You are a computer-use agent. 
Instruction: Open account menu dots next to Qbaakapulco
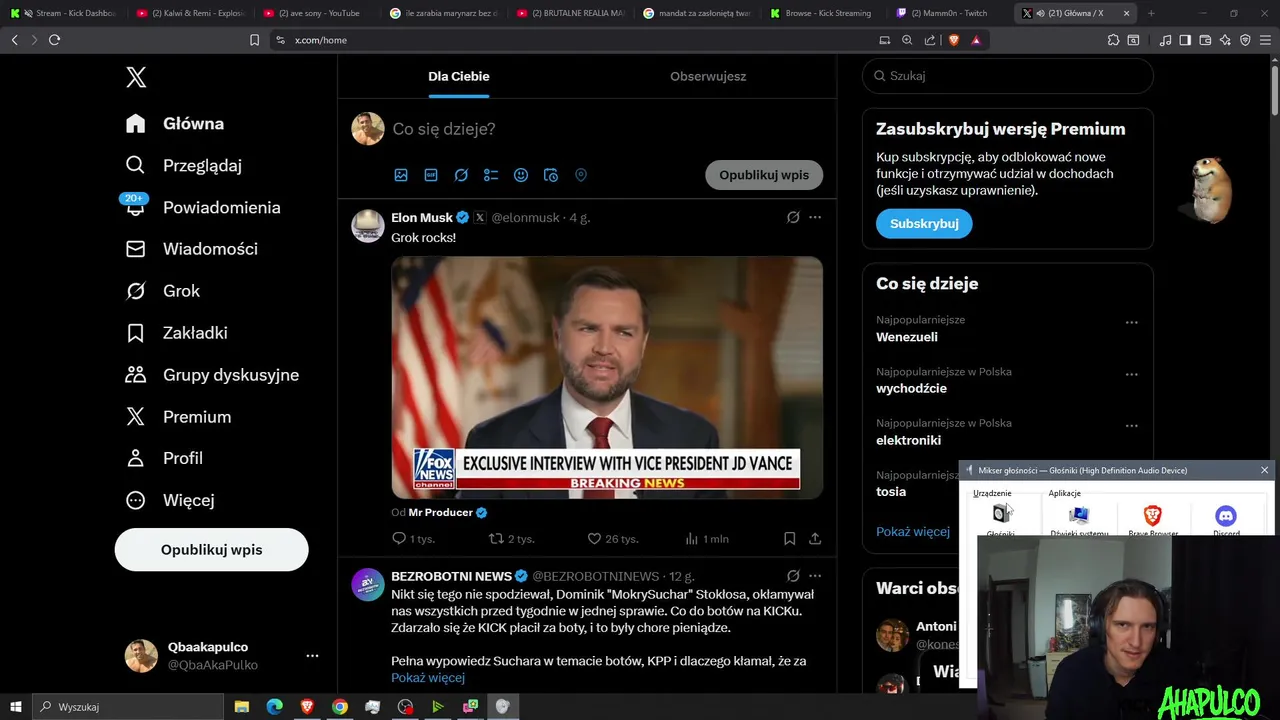coord(312,656)
